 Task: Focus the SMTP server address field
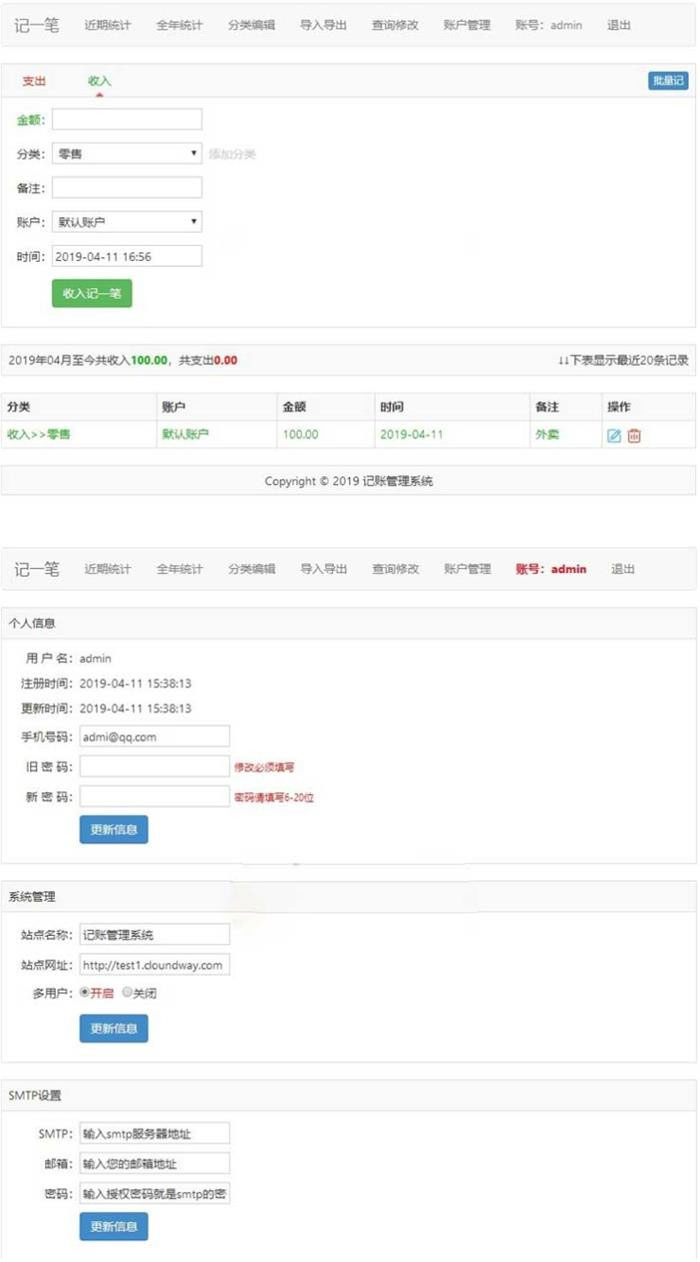pyautogui.click(x=155, y=1132)
